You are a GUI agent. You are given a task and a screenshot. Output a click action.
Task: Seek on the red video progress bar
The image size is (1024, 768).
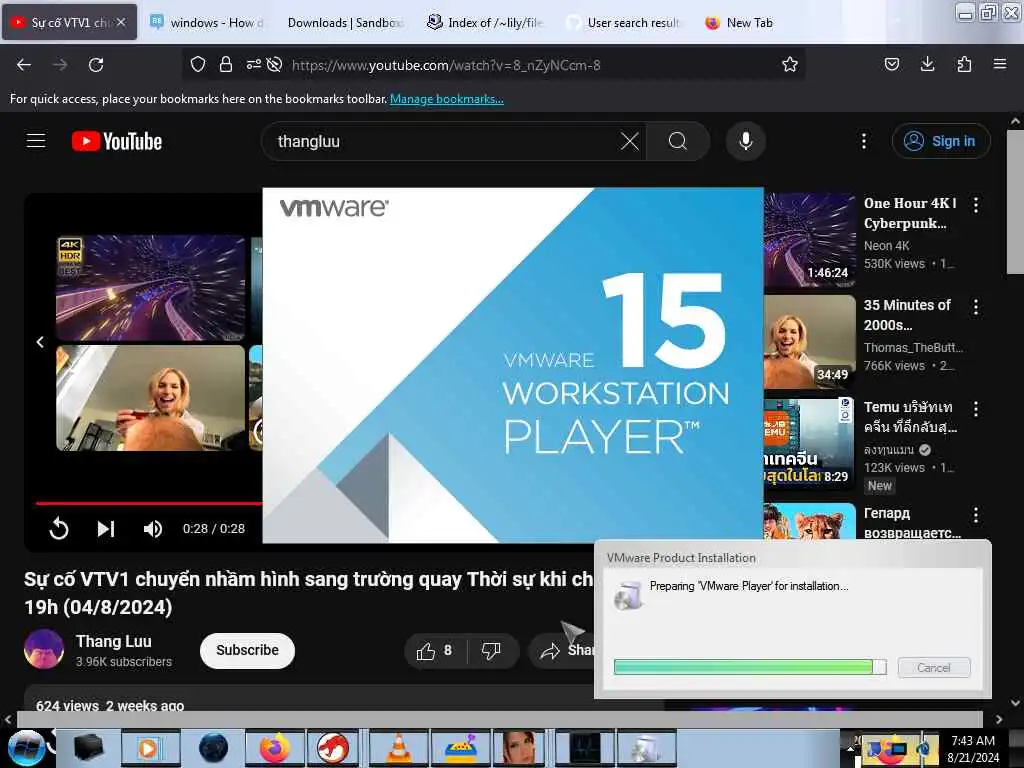point(149,504)
